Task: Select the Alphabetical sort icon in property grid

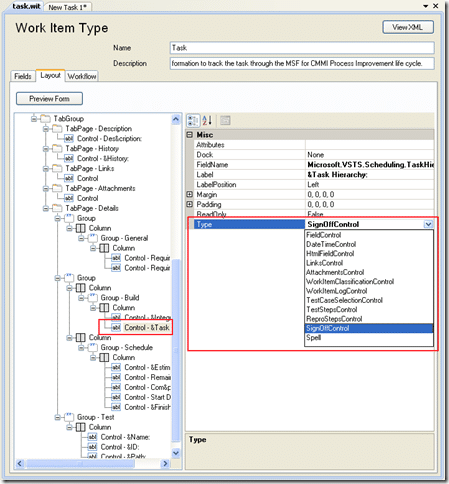Action: click(207, 121)
